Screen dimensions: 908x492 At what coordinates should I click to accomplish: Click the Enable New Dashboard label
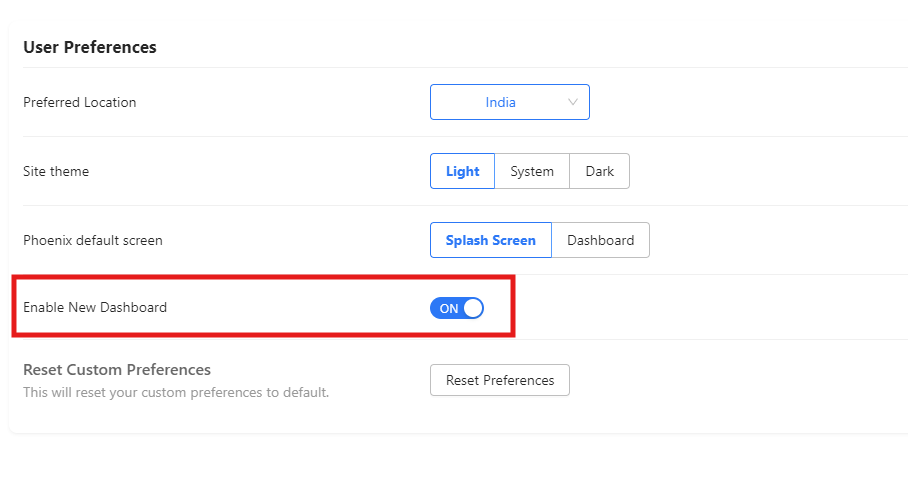pyautogui.click(x=95, y=308)
